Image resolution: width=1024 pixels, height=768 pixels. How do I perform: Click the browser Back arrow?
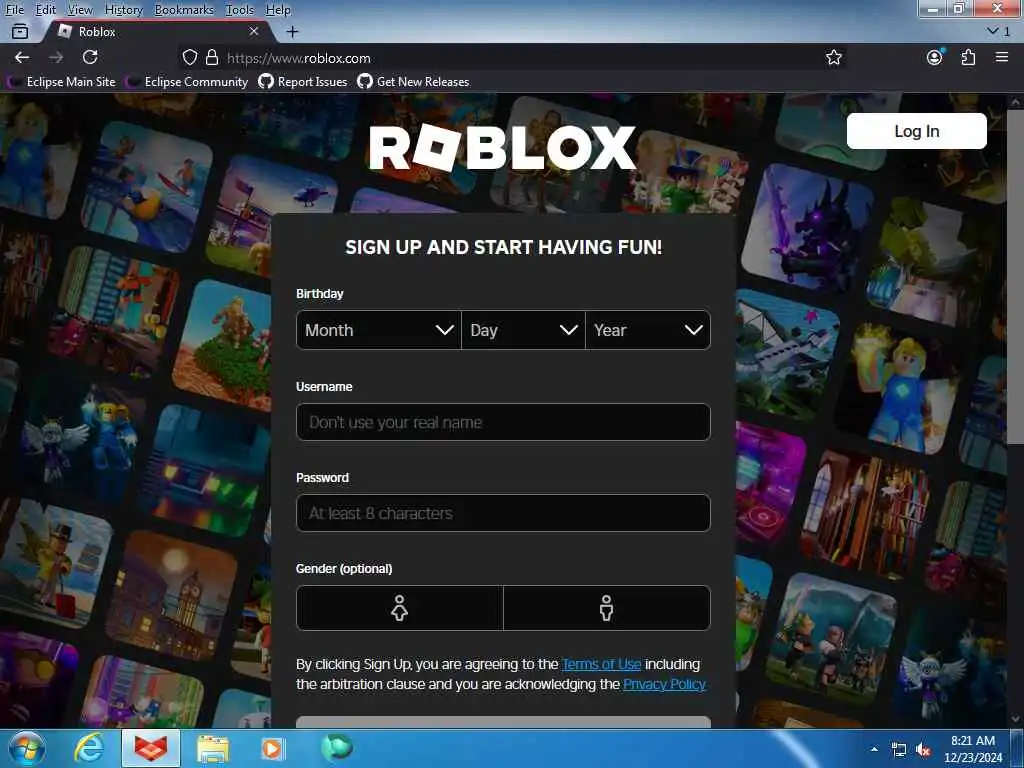pos(22,57)
